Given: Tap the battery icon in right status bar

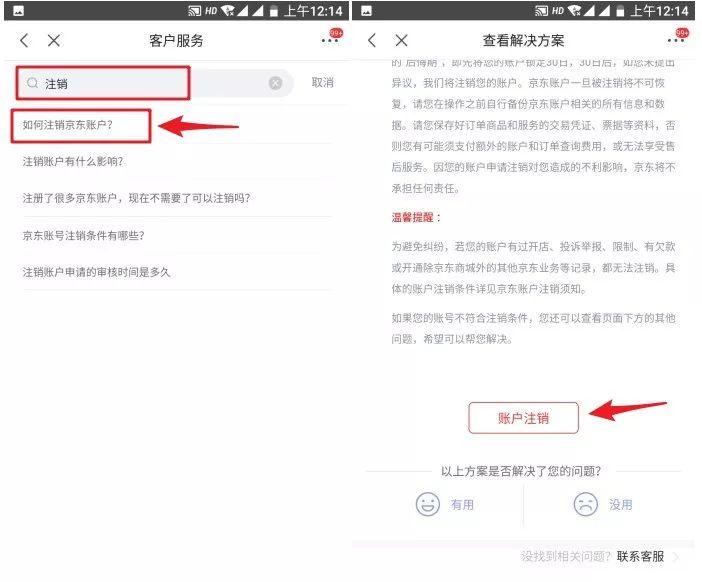Looking at the screenshot, I should [x=620, y=11].
